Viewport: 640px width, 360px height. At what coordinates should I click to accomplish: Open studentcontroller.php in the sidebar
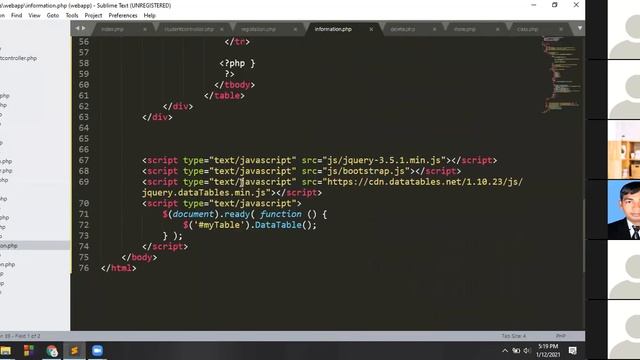coord(18,58)
